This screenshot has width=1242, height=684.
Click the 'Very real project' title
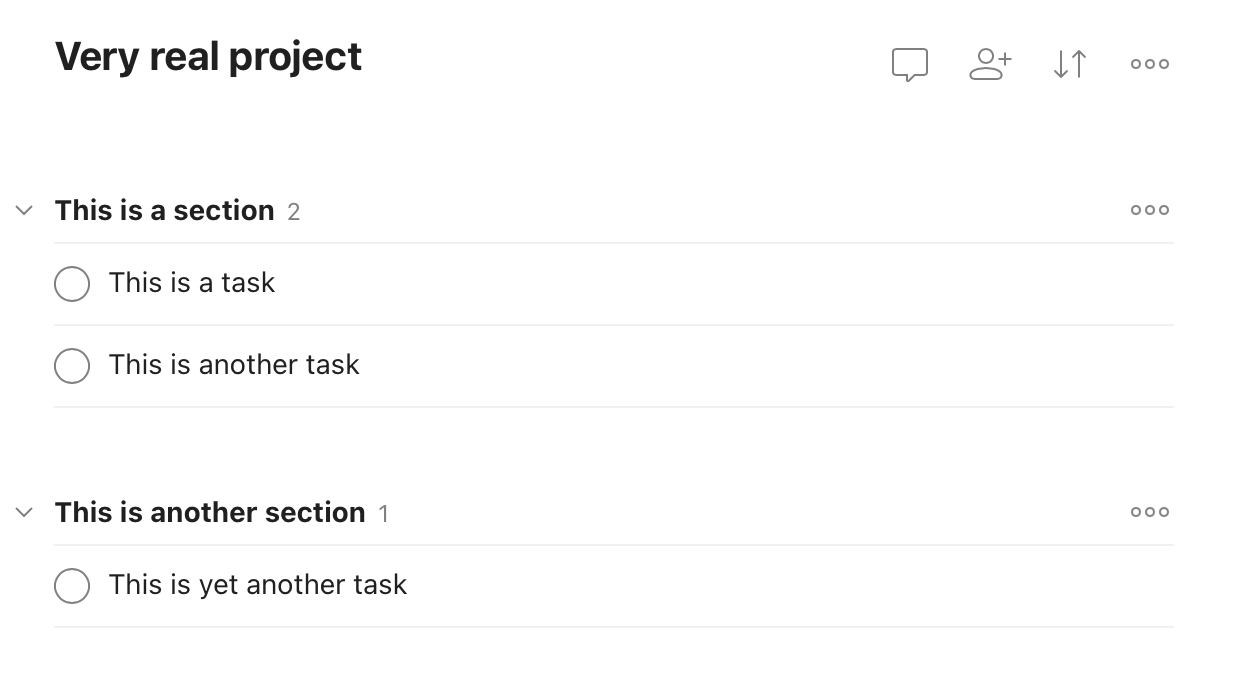point(208,57)
